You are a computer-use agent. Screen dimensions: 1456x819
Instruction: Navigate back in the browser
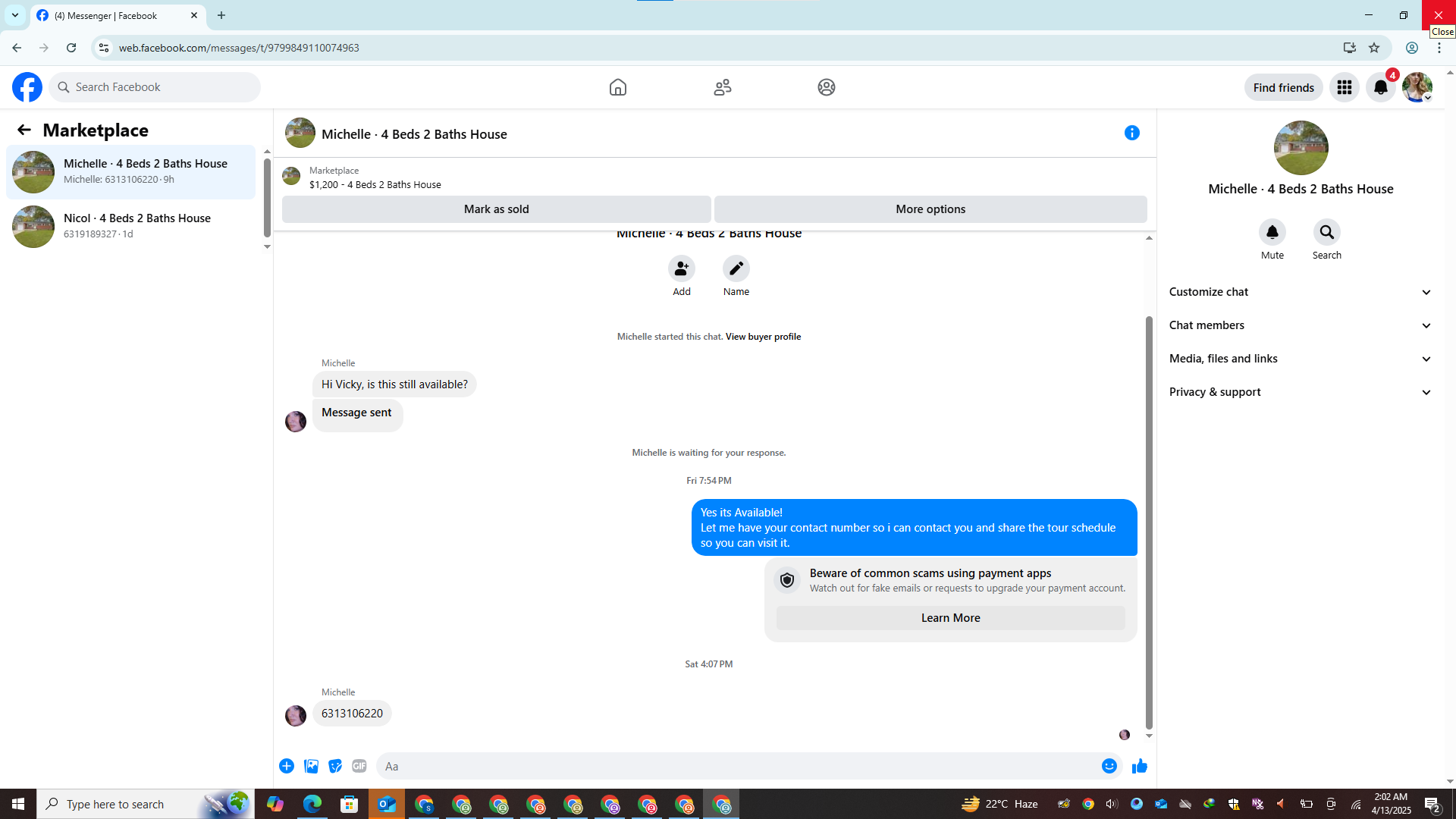17,48
